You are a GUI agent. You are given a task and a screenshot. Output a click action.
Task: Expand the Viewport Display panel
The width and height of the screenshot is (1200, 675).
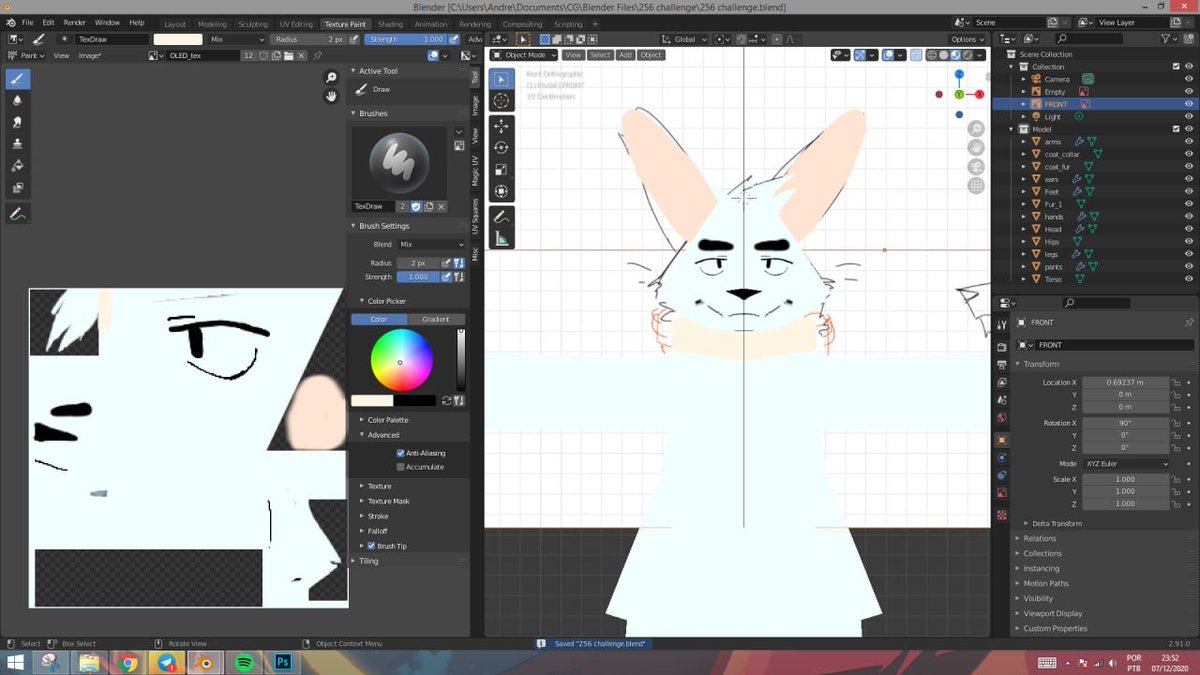pyautogui.click(x=1053, y=613)
